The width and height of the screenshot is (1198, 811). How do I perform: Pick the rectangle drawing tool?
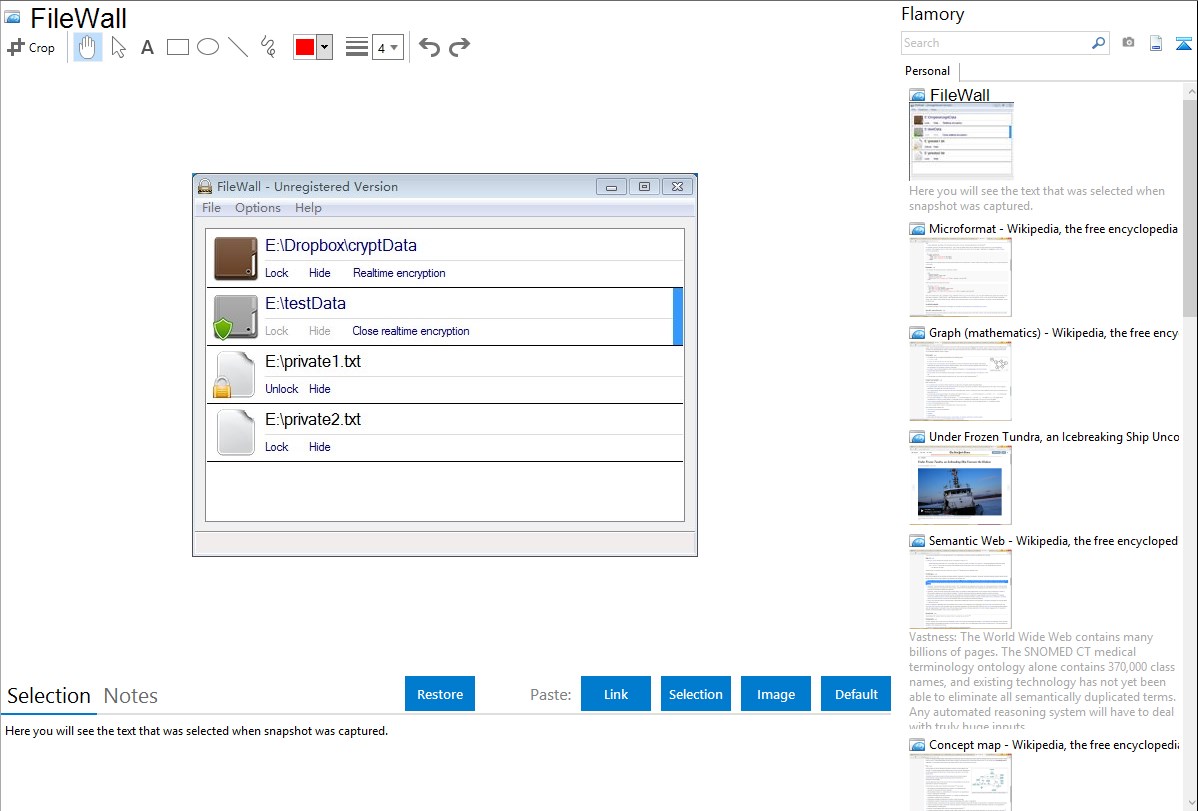tap(177, 47)
